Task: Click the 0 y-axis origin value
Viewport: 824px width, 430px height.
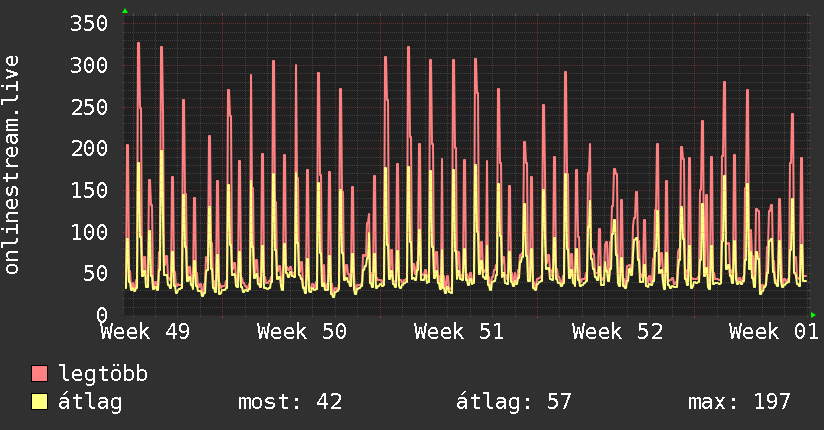Action: tap(102, 315)
